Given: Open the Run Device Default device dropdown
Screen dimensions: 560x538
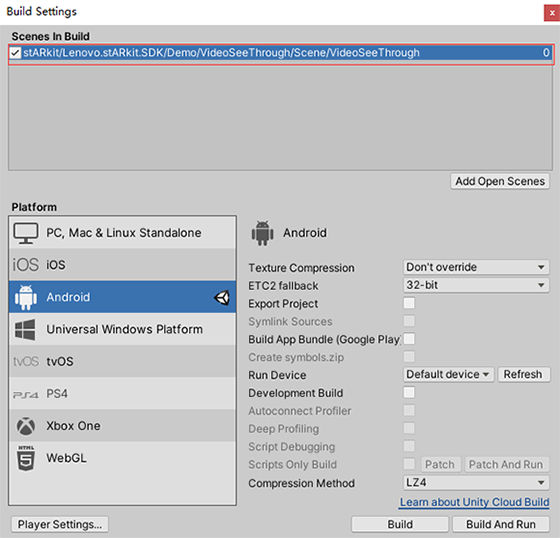Looking at the screenshot, I should click(x=449, y=374).
